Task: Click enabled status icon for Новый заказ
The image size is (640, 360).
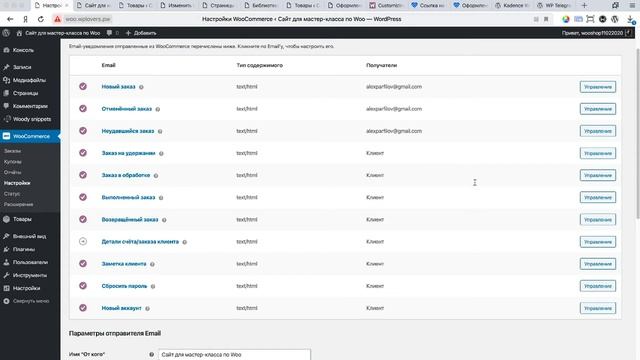Action: pos(83,87)
